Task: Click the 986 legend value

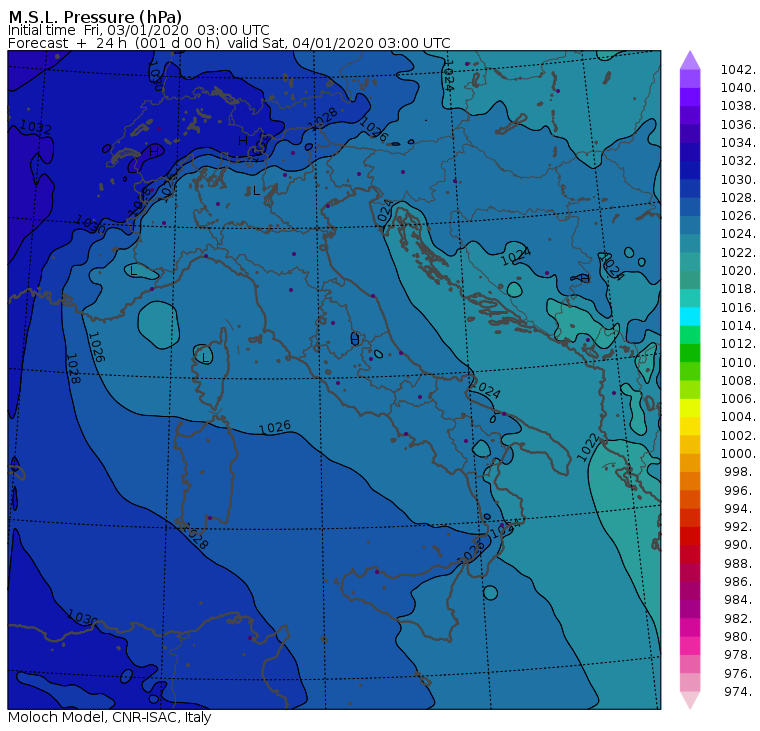Action: coord(740,582)
